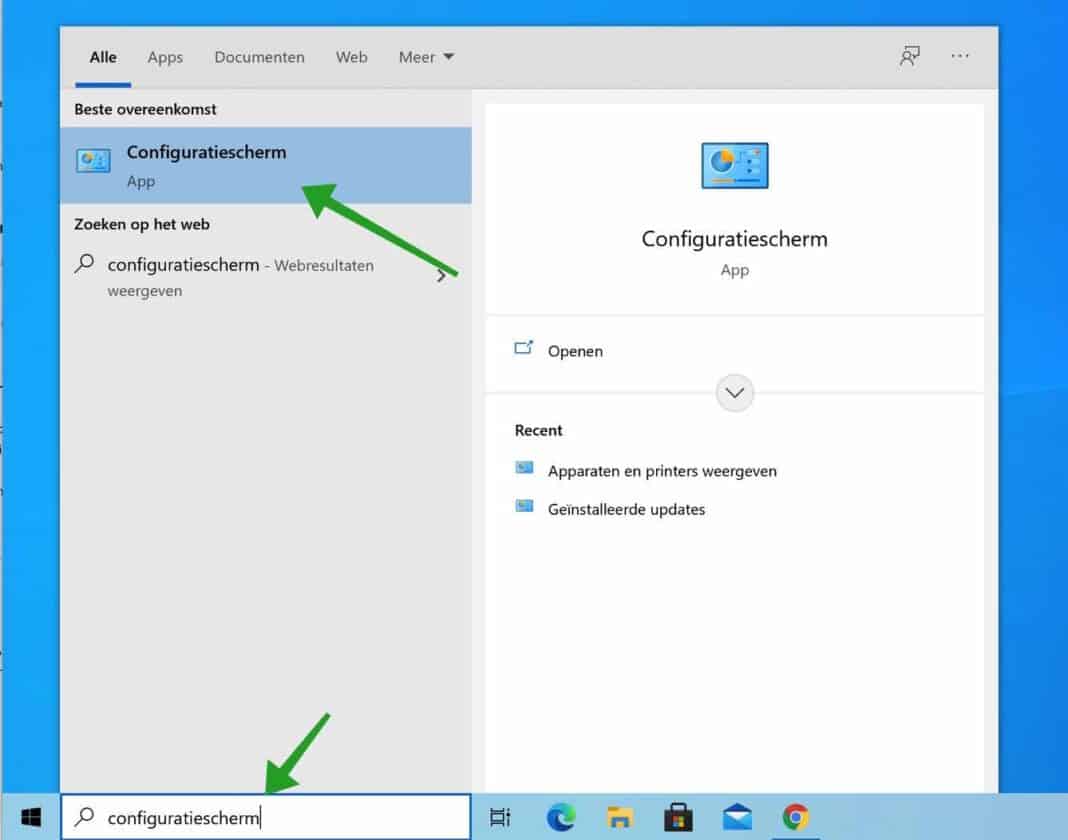Launch Microsoft Edge from the taskbar
Image resolution: width=1068 pixels, height=840 pixels.
[x=561, y=817]
